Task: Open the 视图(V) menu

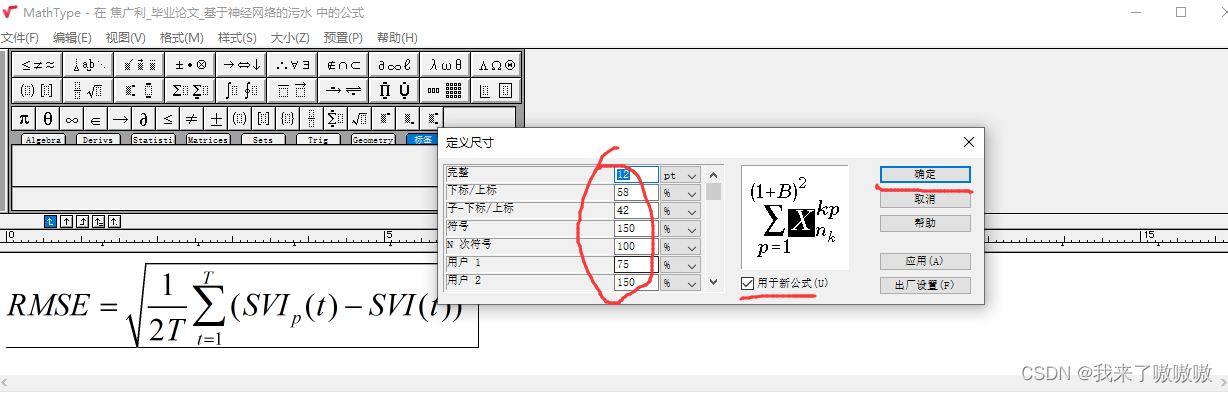Action: [x=126, y=38]
